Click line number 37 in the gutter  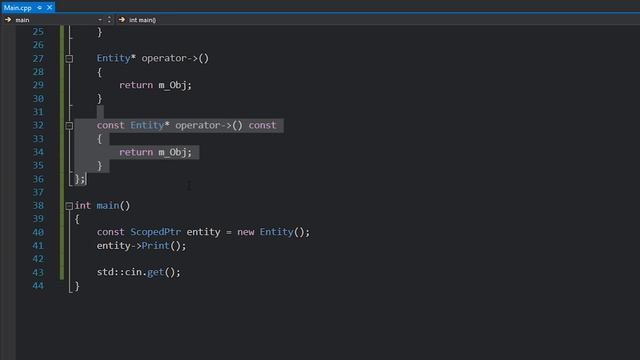click(38, 192)
